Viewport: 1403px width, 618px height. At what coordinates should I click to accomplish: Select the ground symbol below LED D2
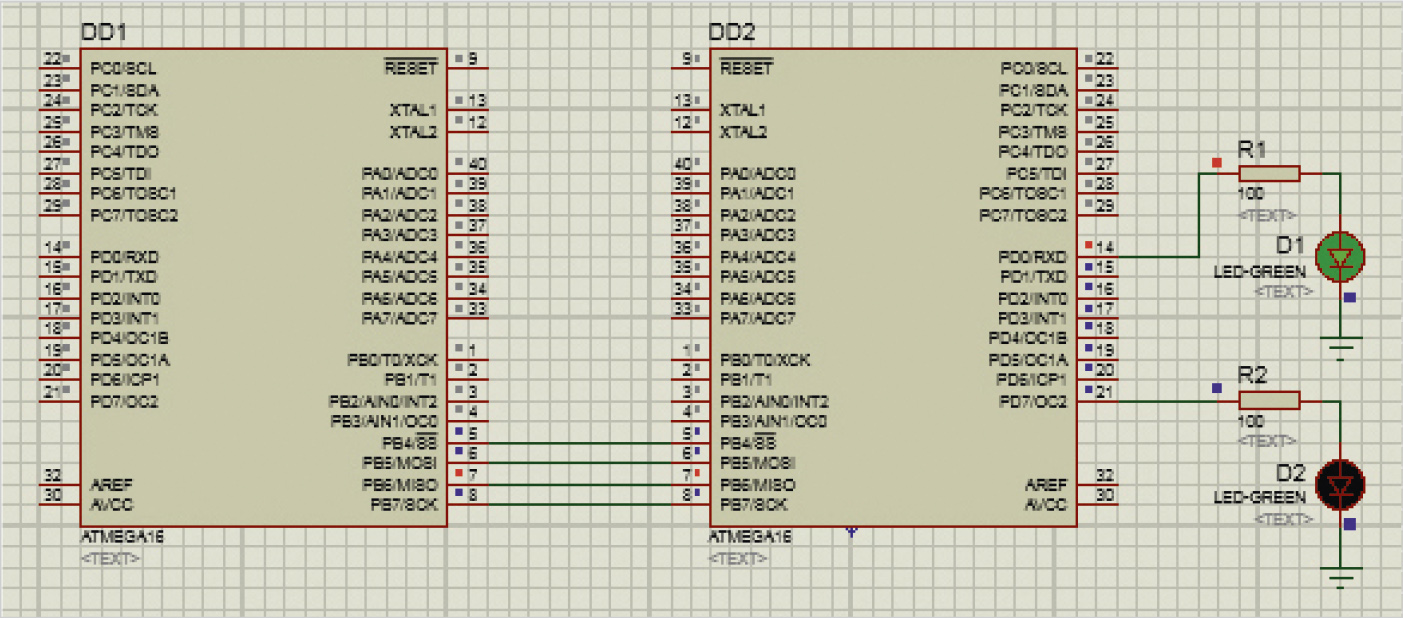tap(1340, 577)
